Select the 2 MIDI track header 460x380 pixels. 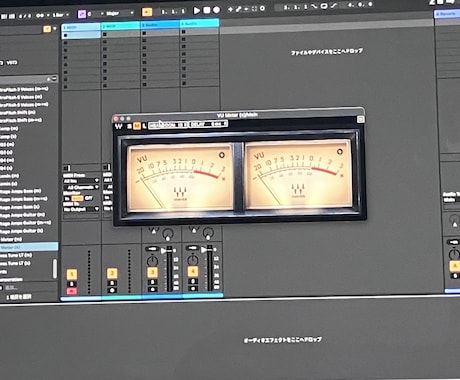pos(120,25)
